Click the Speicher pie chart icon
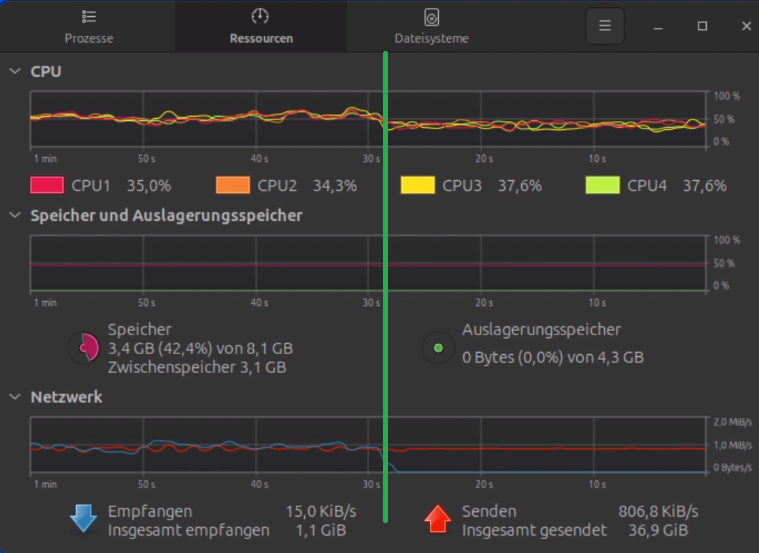Viewport: 759px width, 553px height. (x=84, y=348)
